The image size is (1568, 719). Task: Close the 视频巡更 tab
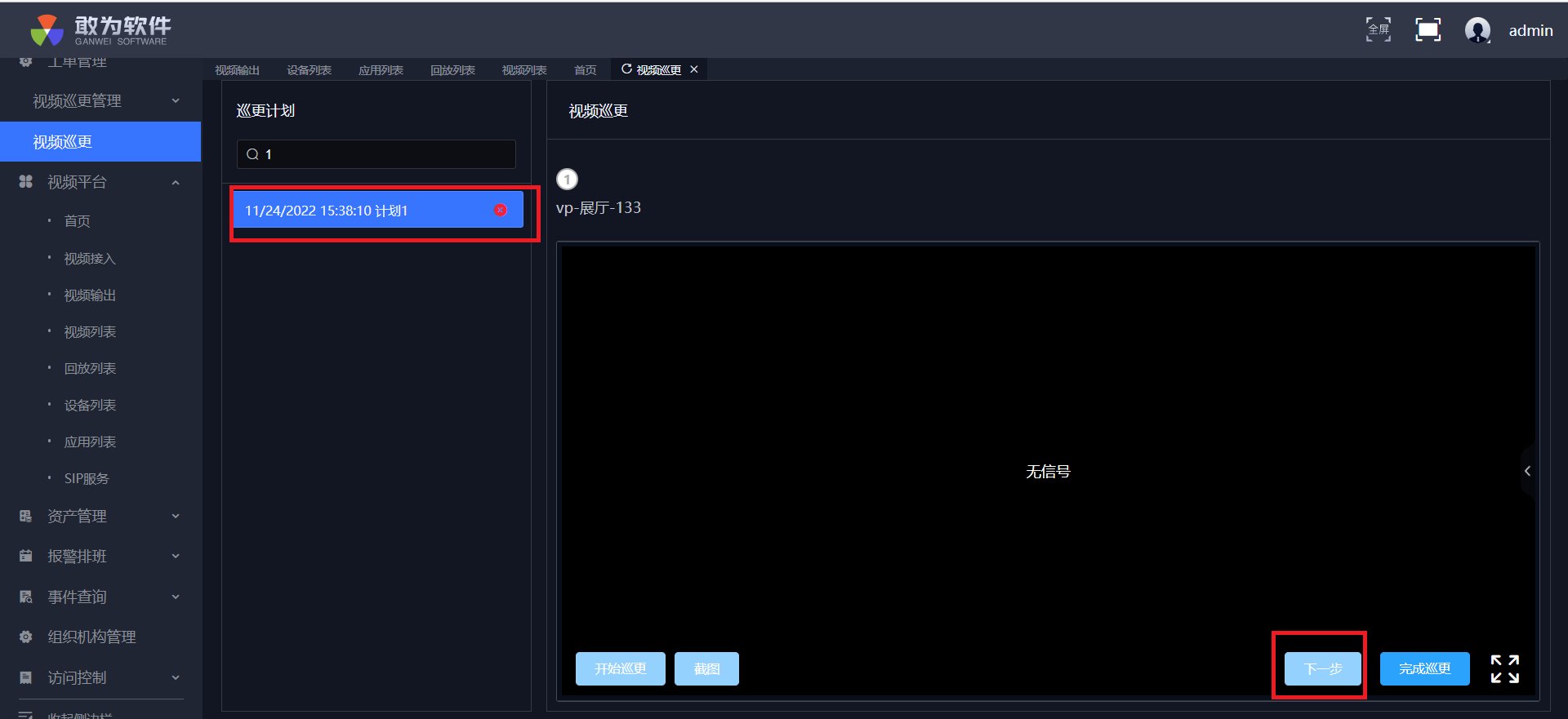point(694,69)
